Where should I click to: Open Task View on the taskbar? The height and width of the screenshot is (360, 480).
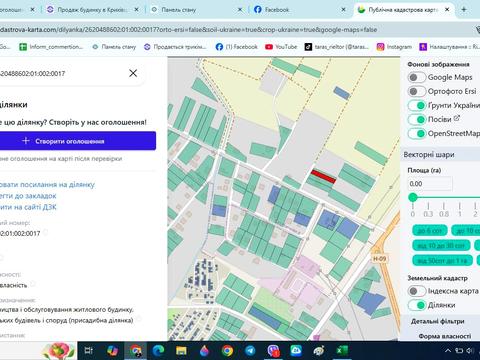89,351
